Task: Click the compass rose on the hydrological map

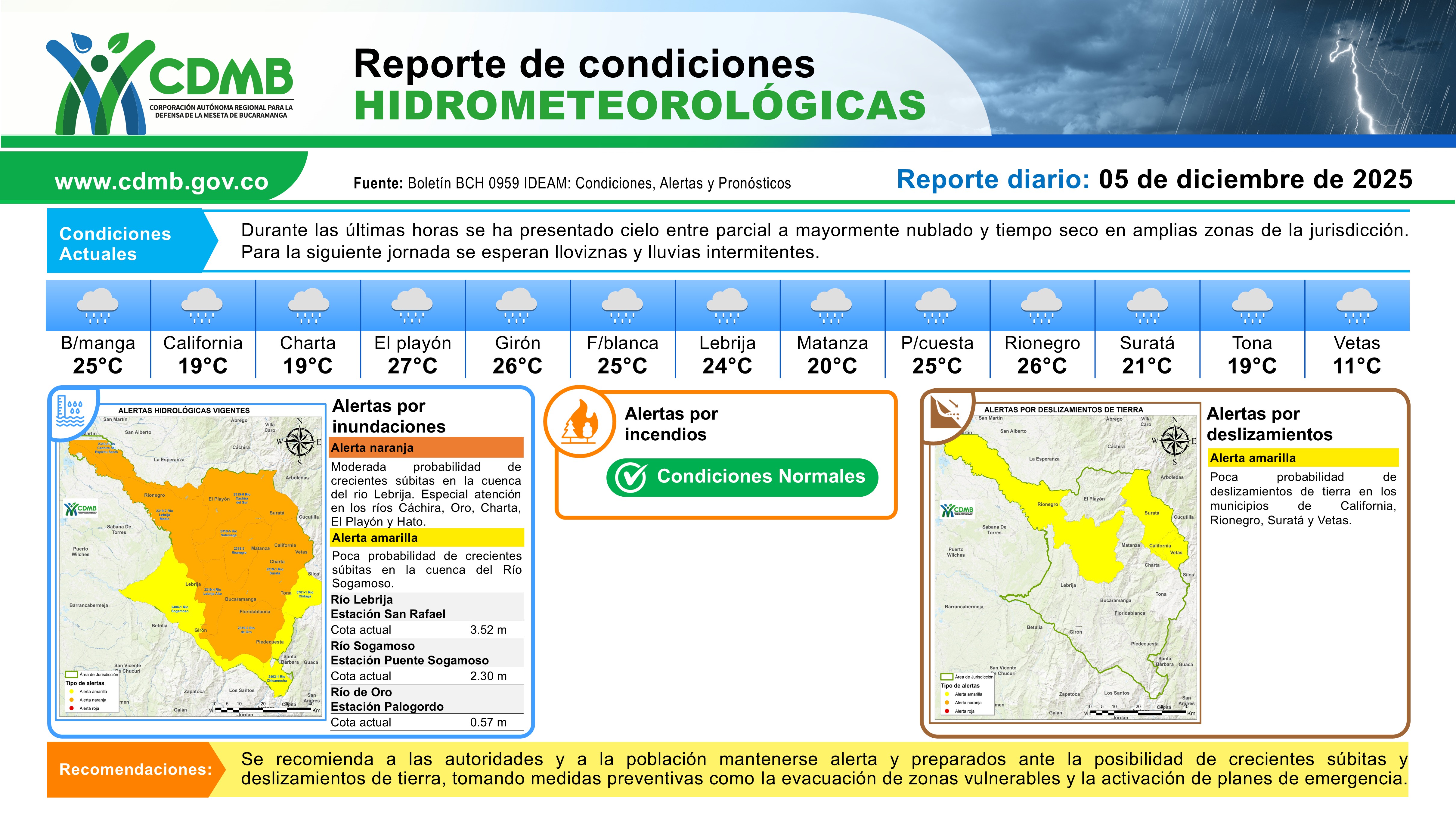Action: pyautogui.click(x=300, y=442)
